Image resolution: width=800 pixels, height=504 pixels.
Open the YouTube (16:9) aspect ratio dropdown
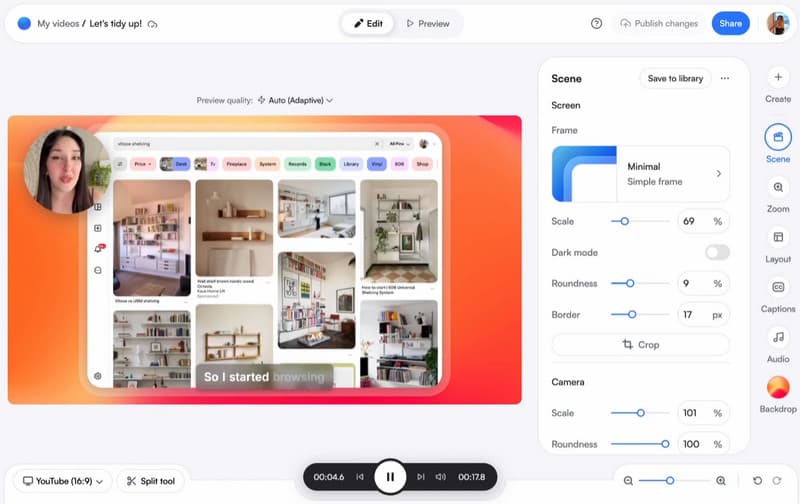62,481
